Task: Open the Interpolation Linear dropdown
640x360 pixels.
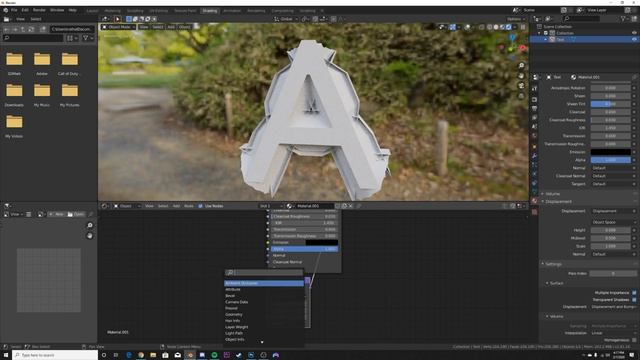Action: click(x=613, y=333)
